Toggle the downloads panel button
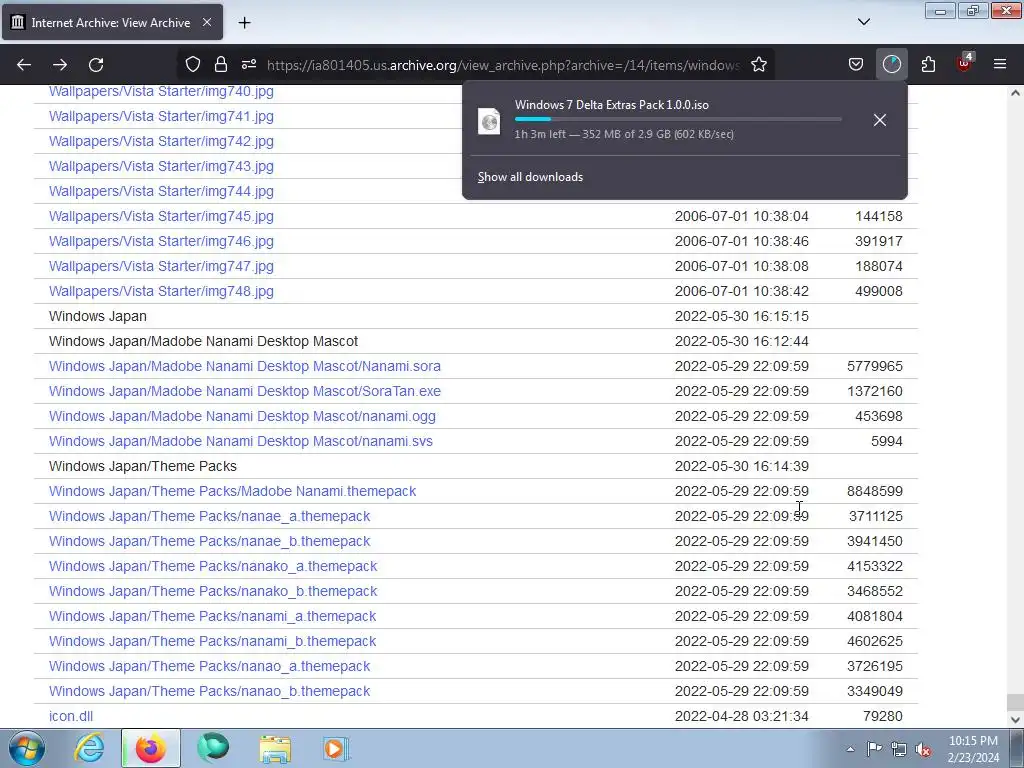 tap(891, 65)
